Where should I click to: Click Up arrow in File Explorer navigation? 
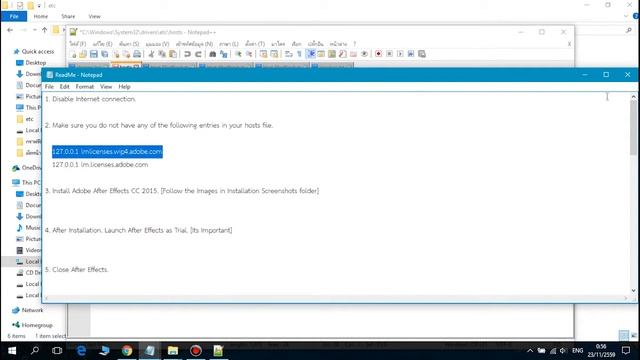(x=44, y=30)
